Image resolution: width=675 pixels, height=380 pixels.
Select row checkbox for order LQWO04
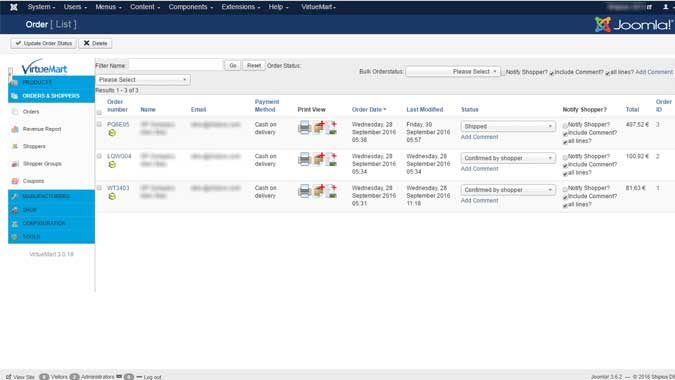tap(99, 156)
